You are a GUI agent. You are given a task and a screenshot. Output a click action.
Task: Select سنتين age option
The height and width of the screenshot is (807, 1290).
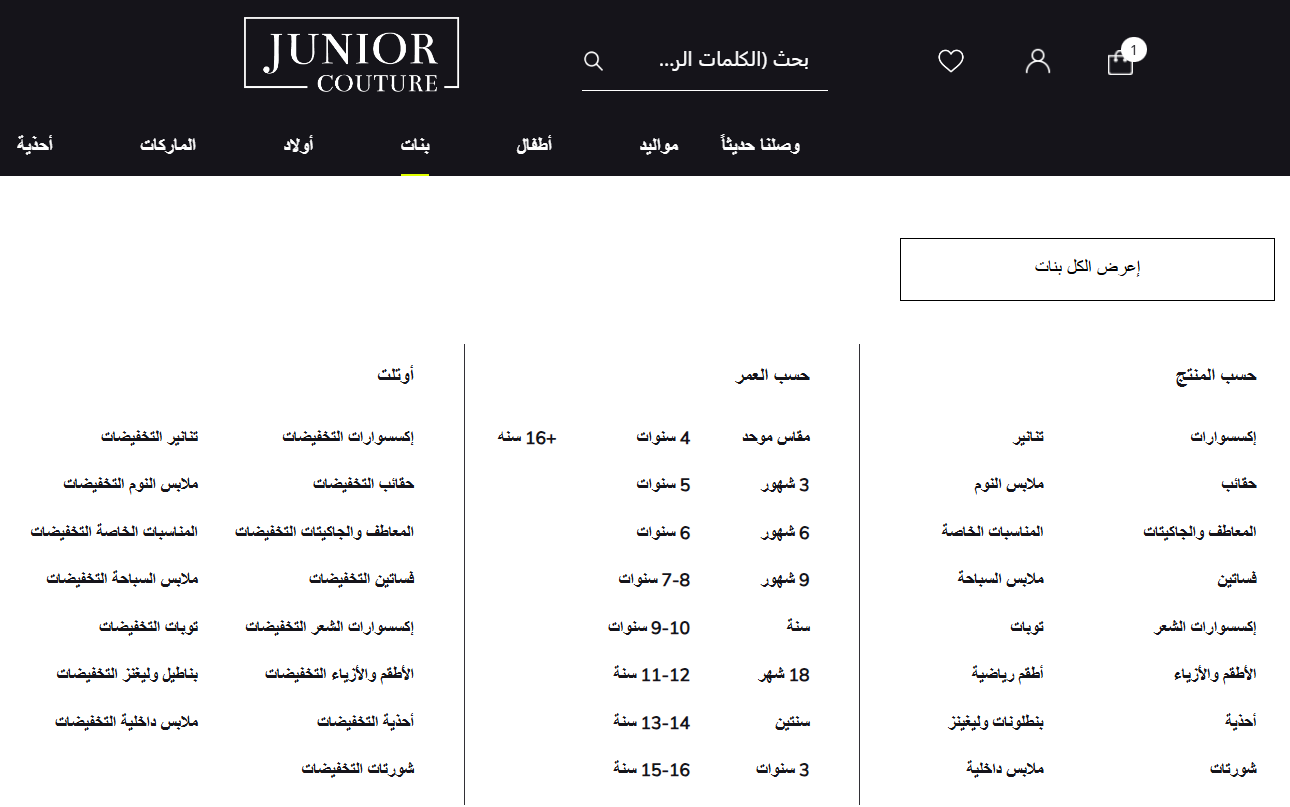point(793,722)
